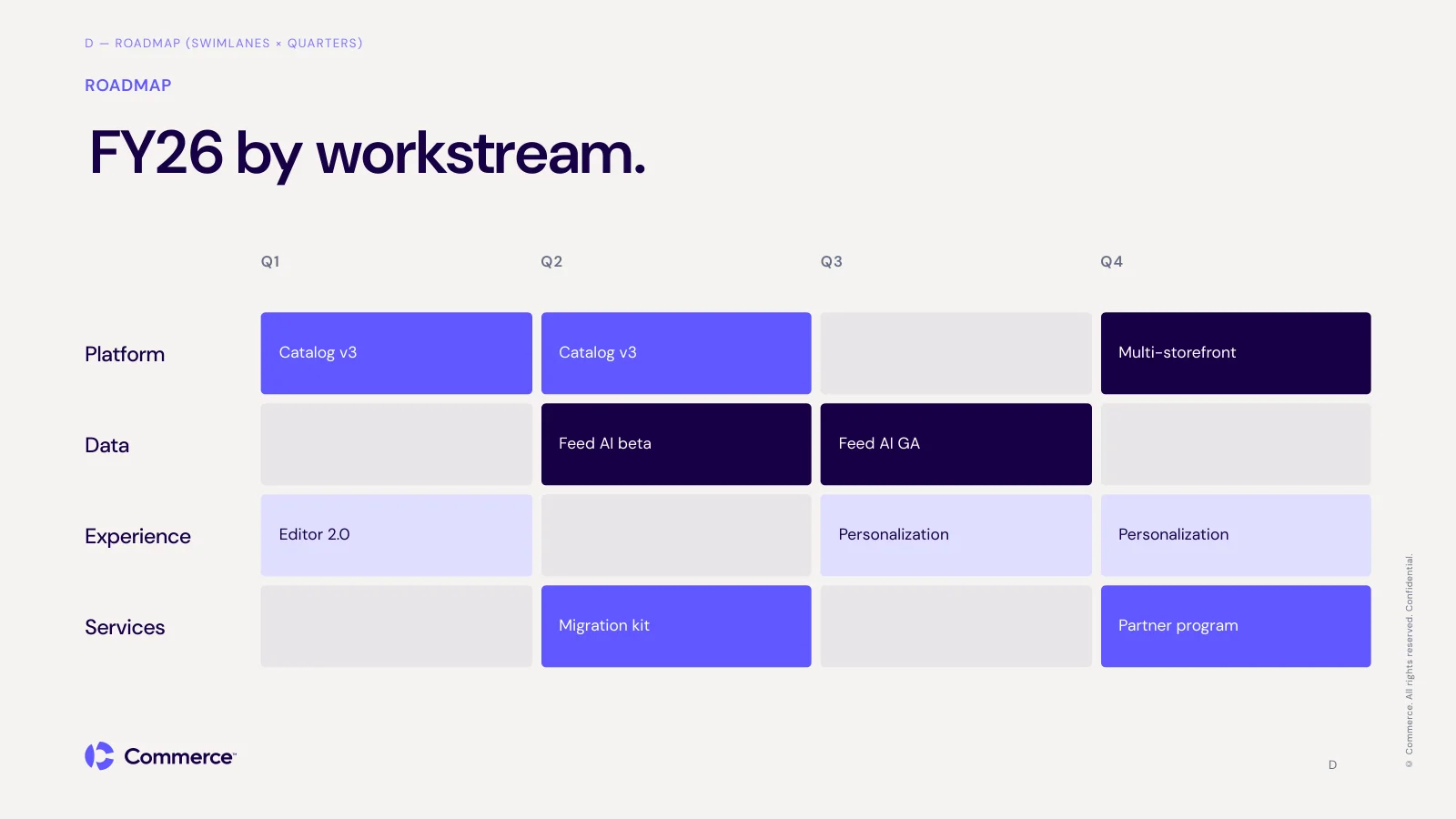Click the Services row label
Image resolution: width=1456 pixels, height=819 pixels.
pos(125,627)
